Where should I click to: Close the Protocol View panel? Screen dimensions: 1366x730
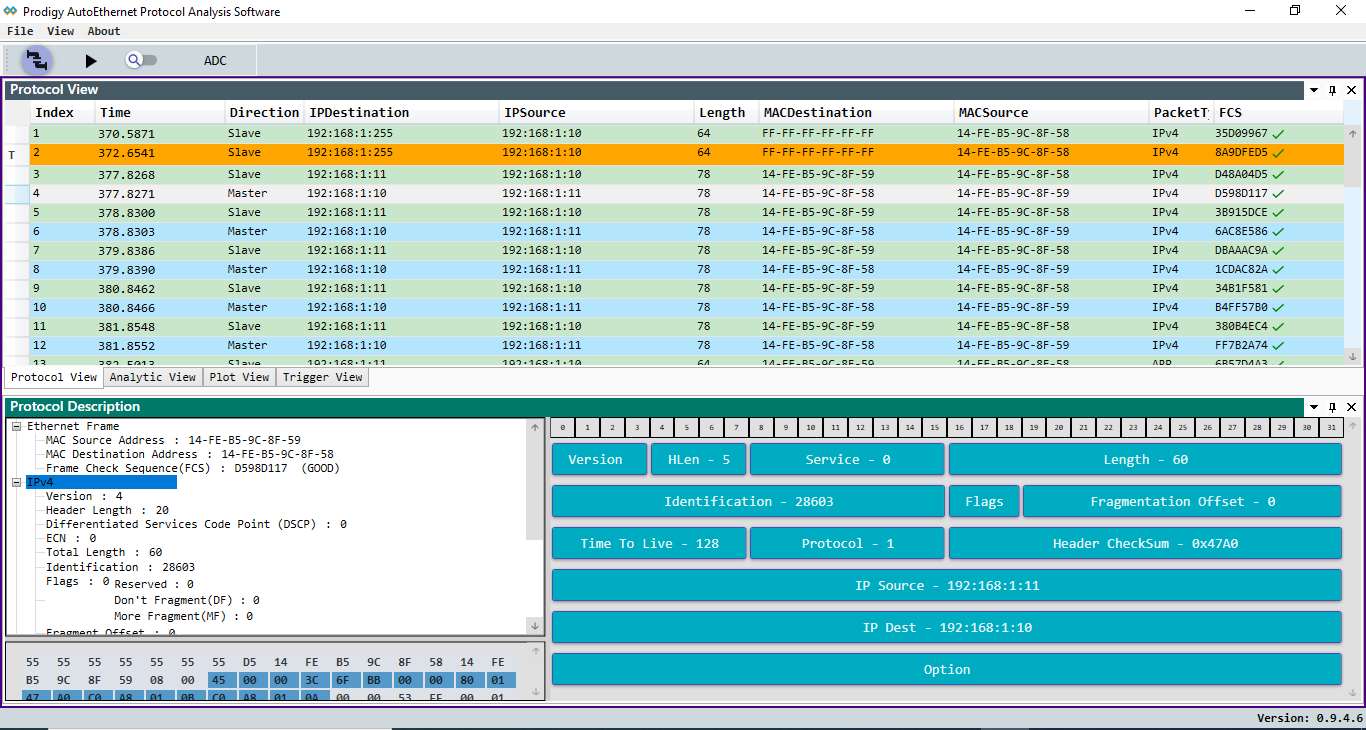coord(1351,90)
